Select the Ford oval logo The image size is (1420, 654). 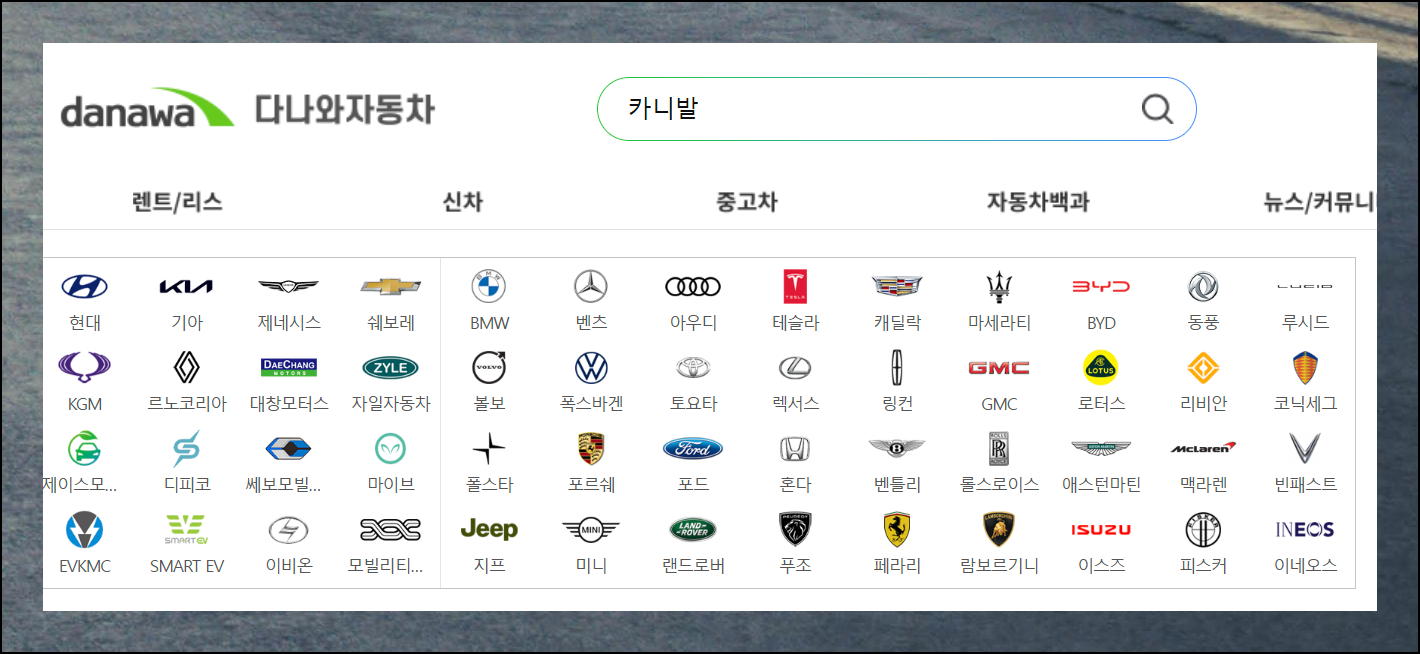(693, 449)
